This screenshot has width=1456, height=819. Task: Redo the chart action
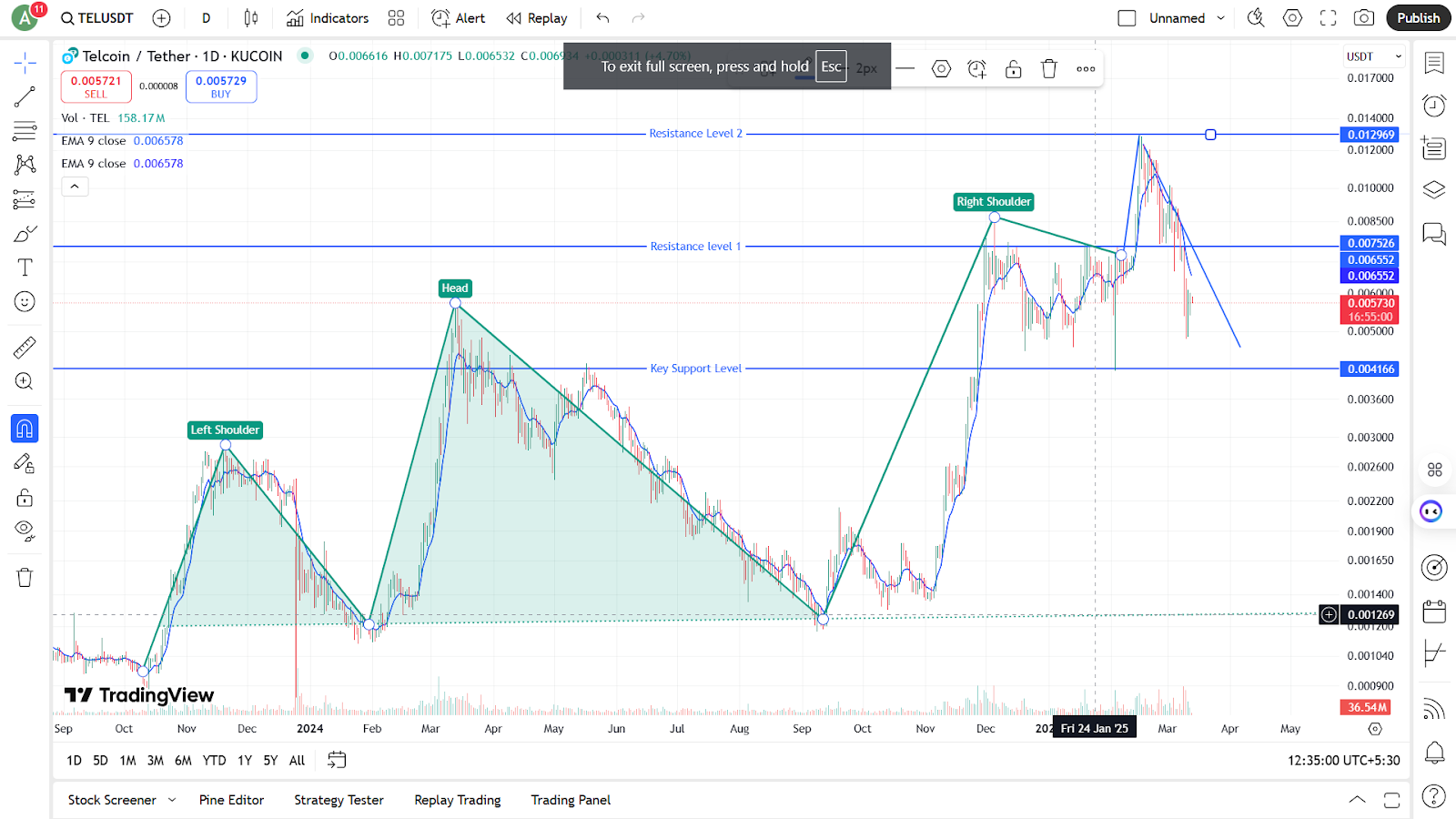pos(639,18)
